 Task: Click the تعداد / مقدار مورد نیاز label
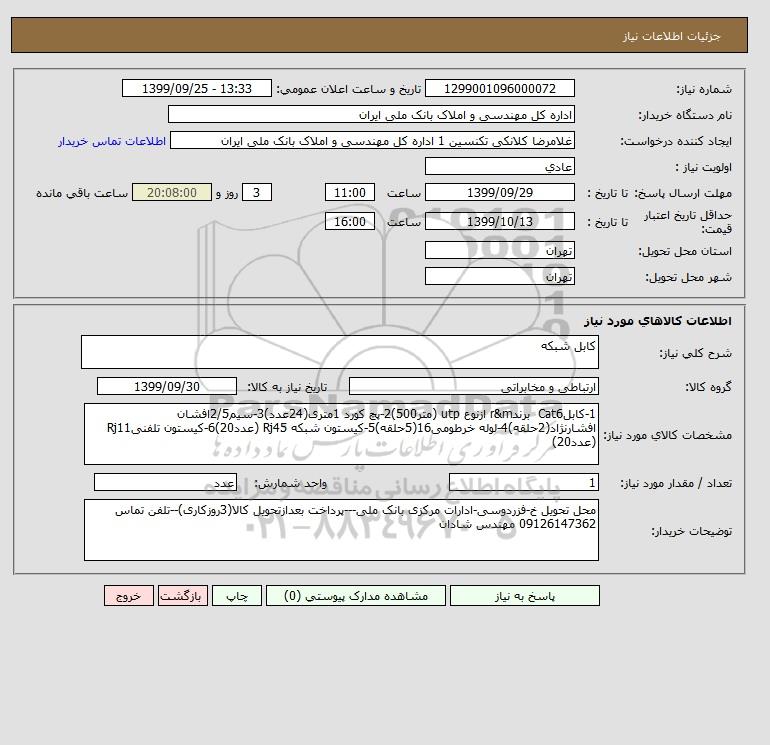tap(676, 483)
